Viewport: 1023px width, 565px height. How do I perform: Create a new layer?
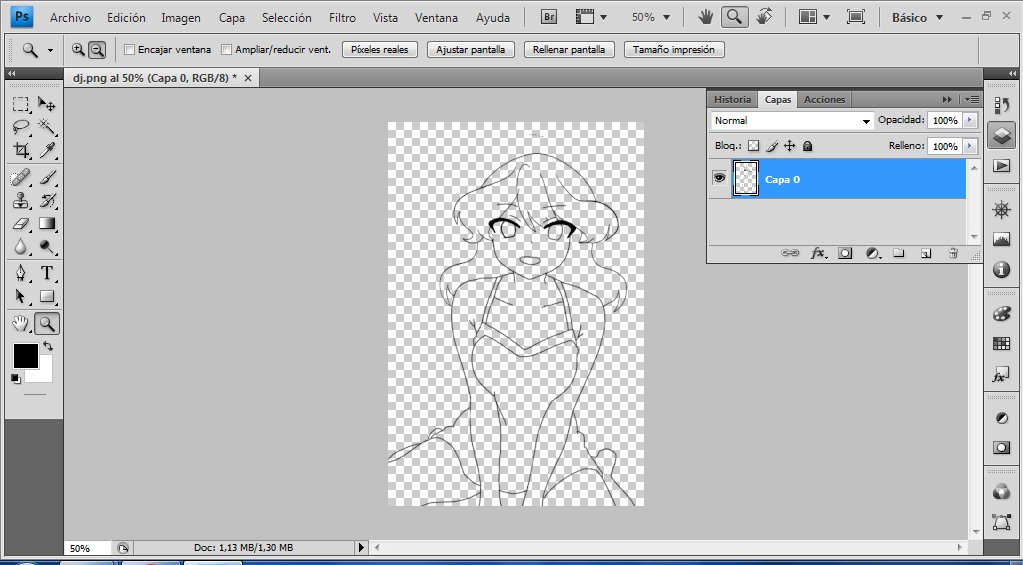[926, 253]
